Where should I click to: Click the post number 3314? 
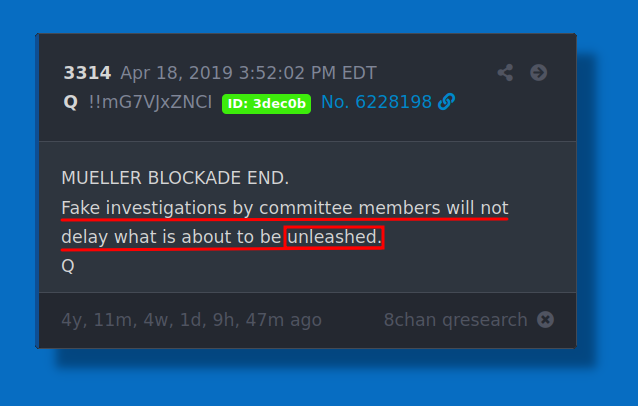[87, 73]
